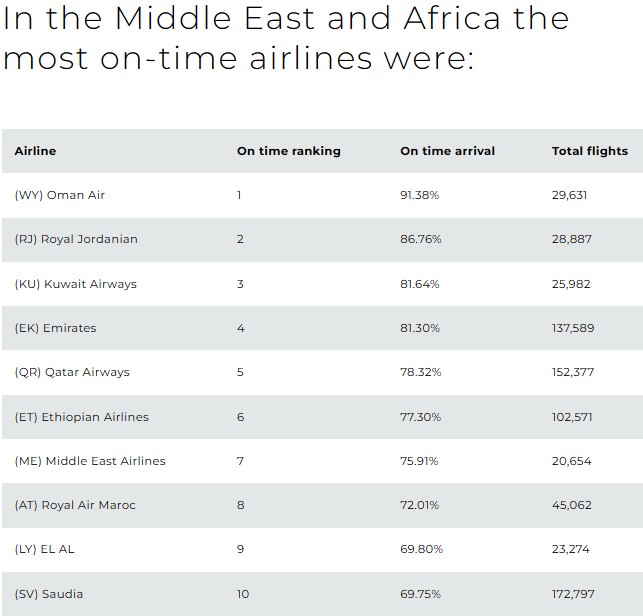Select the Qatar Airways airline cell
Viewport: 643px width, 616px height.
(x=72, y=372)
